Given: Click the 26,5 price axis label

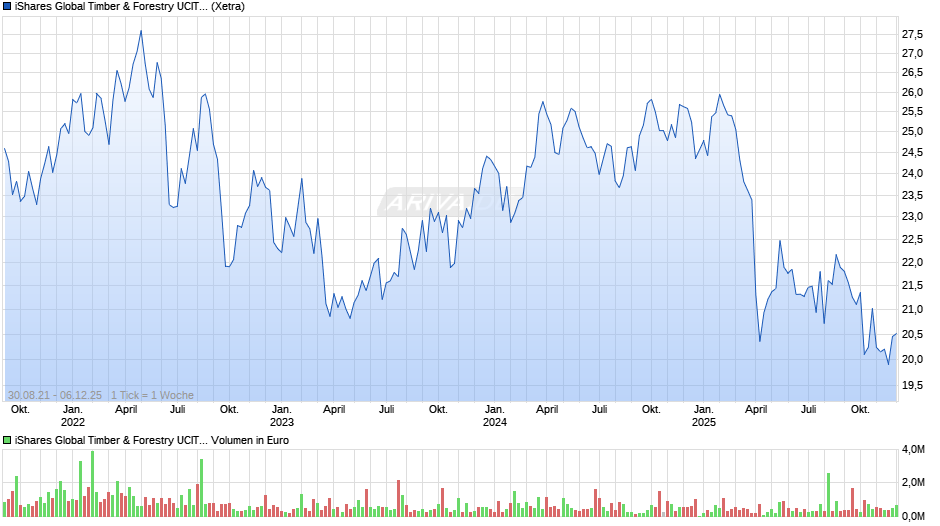Looking at the screenshot, I should tap(912, 73).
